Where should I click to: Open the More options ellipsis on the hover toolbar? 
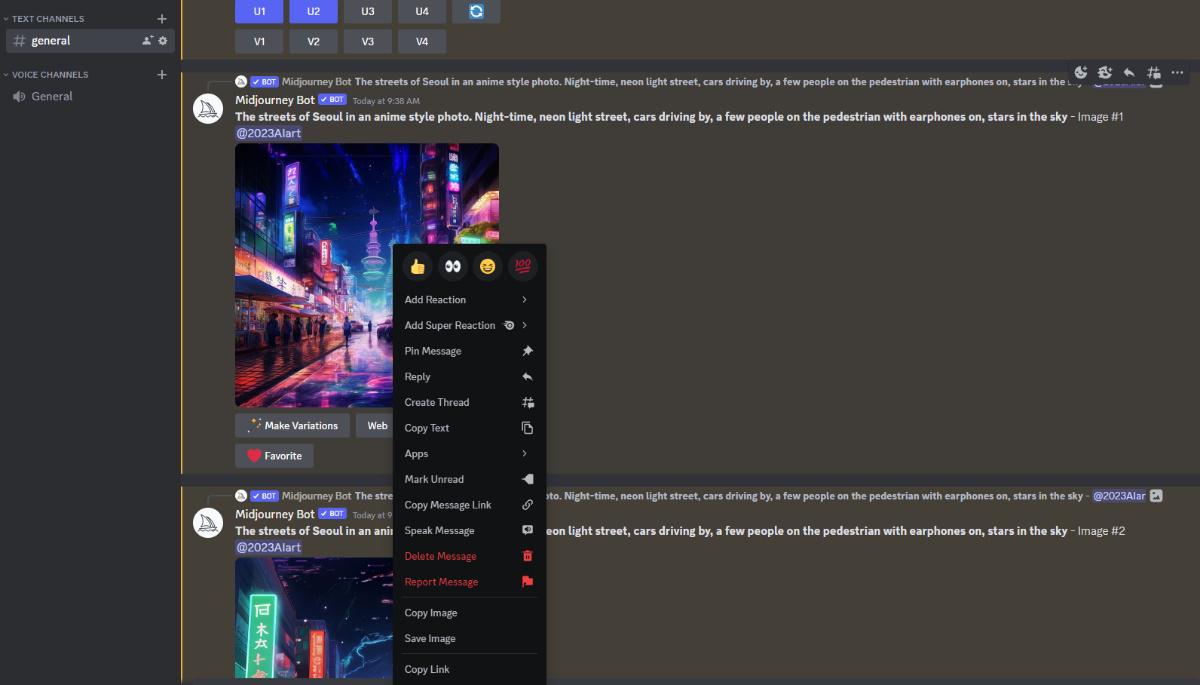[x=1177, y=72]
